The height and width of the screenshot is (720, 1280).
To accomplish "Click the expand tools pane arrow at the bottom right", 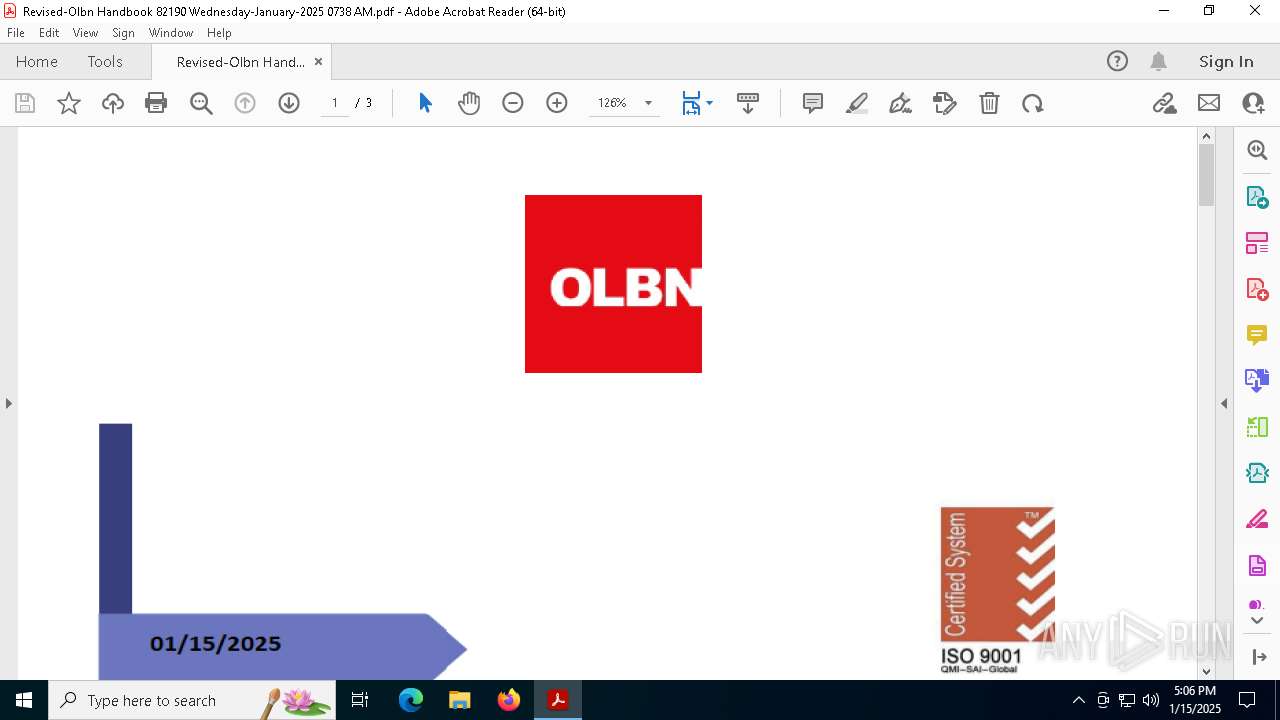I will [1258, 657].
